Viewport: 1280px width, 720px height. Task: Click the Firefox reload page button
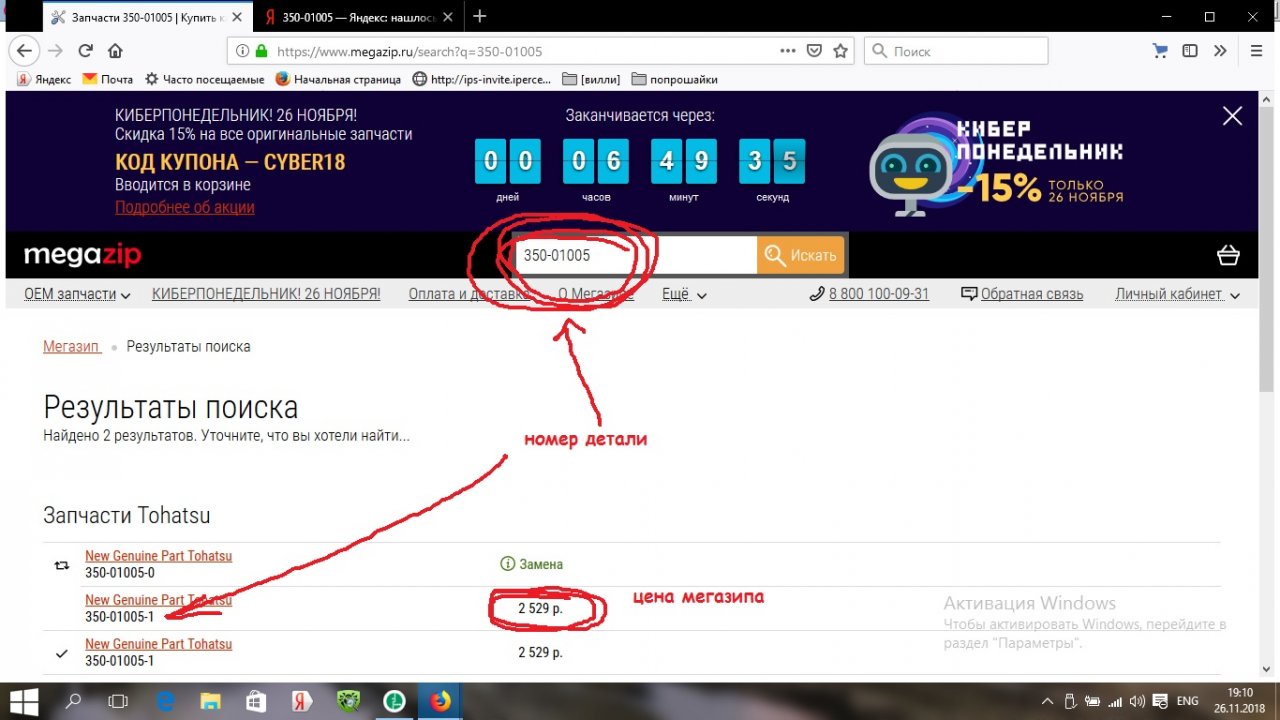[x=86, y=51]
